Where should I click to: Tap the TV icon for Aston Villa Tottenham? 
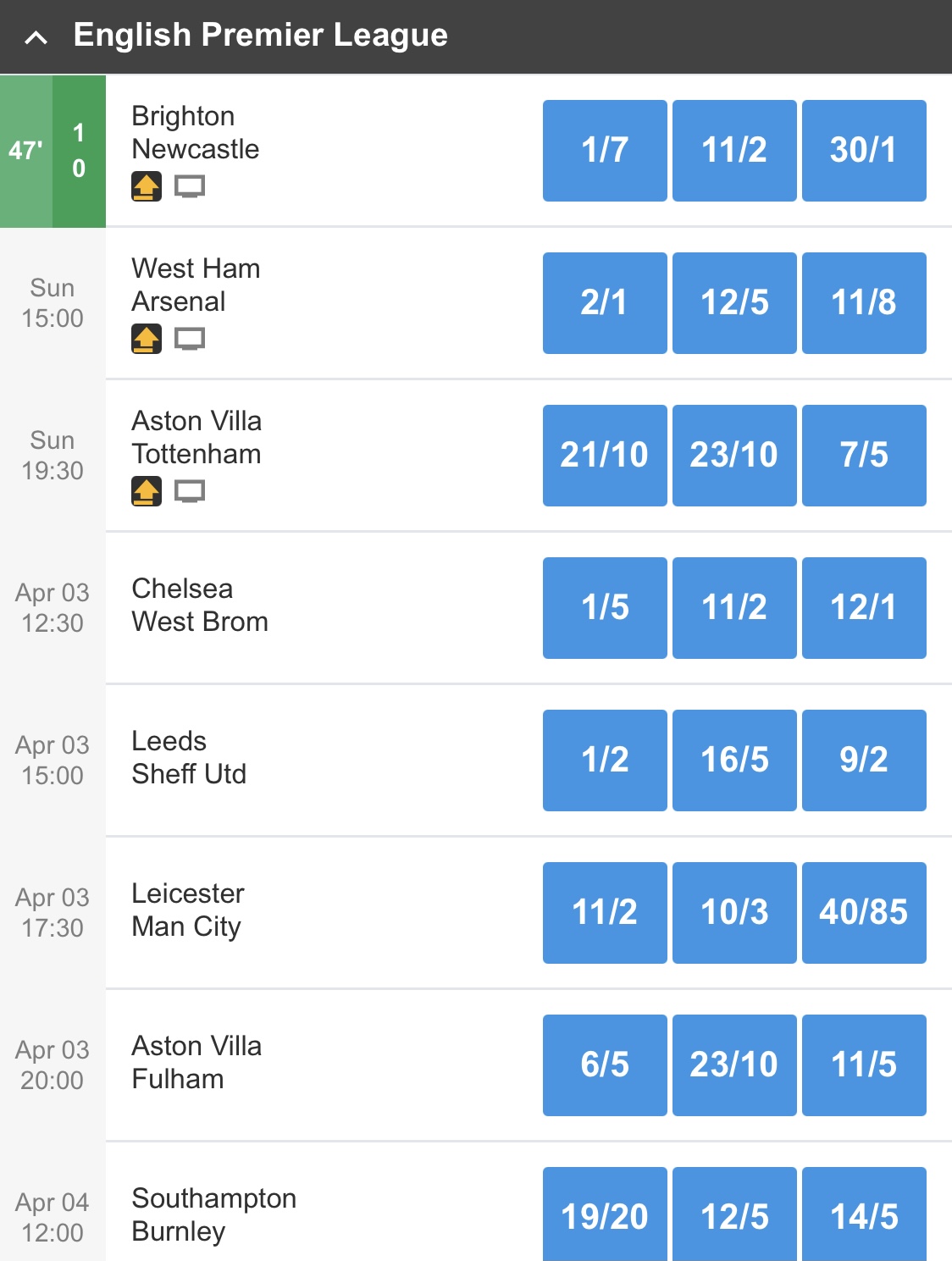(190, 491)
